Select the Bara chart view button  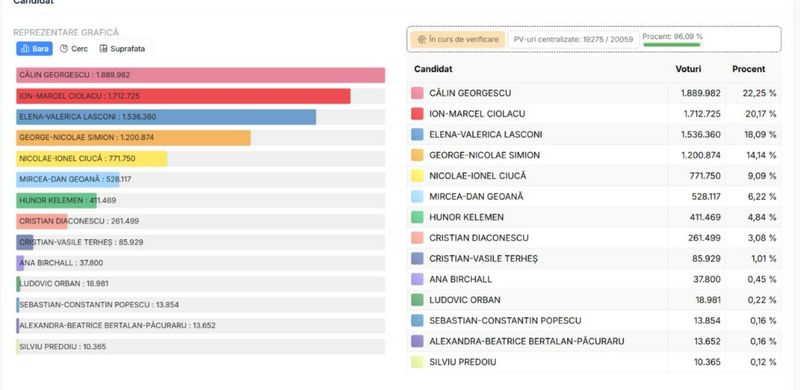click(34, 48)
